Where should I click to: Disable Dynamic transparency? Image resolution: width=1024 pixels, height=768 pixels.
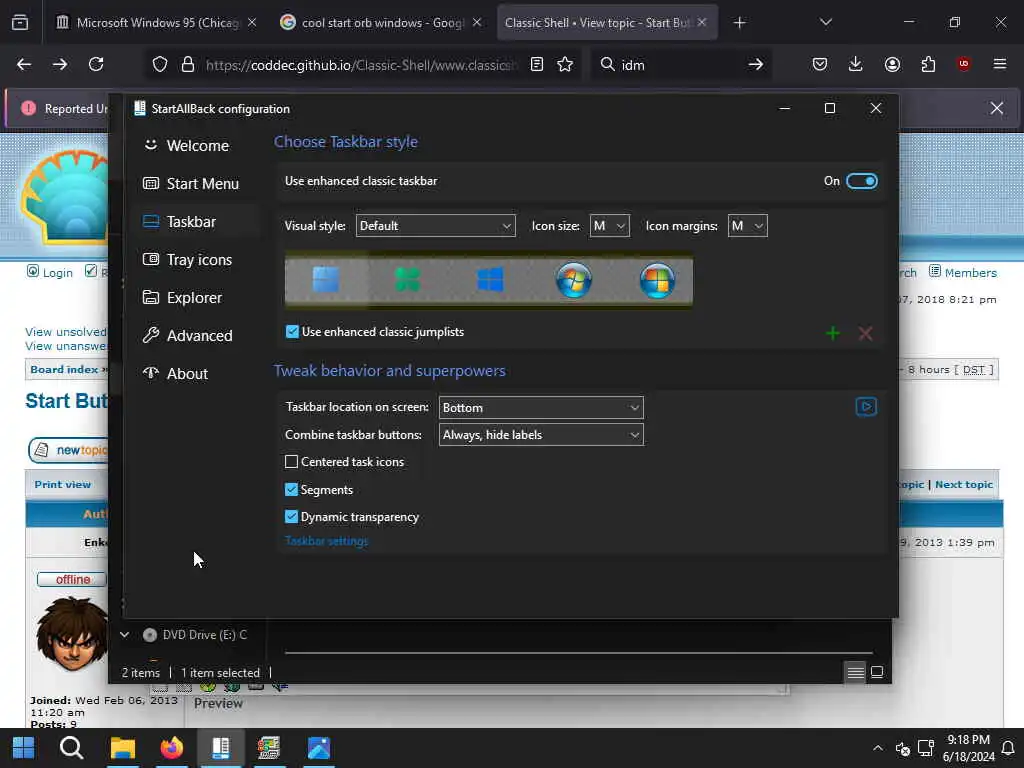(x=291, y=517)
